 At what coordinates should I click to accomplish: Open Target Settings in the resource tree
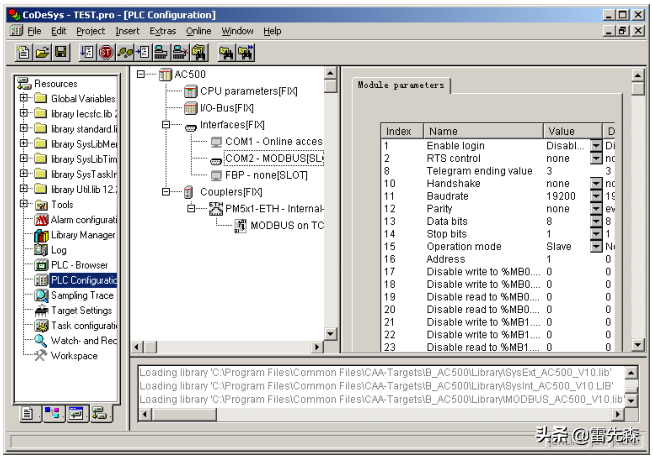pyautogui.click(x=81, y=311)
